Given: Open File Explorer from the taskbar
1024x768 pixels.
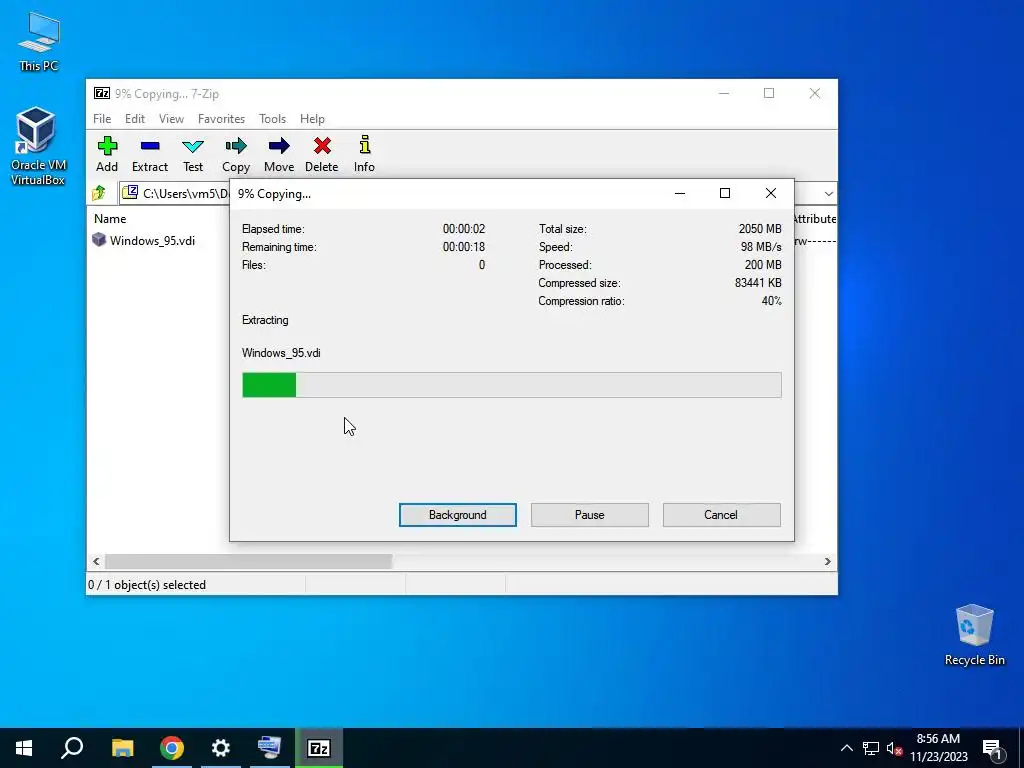Looking at the screenshot, I should tap(122, 748).
